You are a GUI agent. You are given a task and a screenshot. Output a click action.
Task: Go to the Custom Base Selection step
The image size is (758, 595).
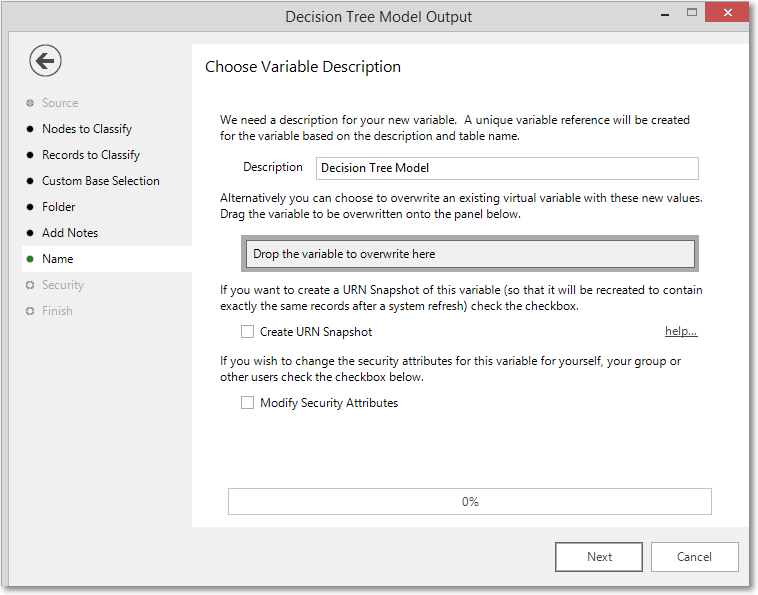(101, 181)
